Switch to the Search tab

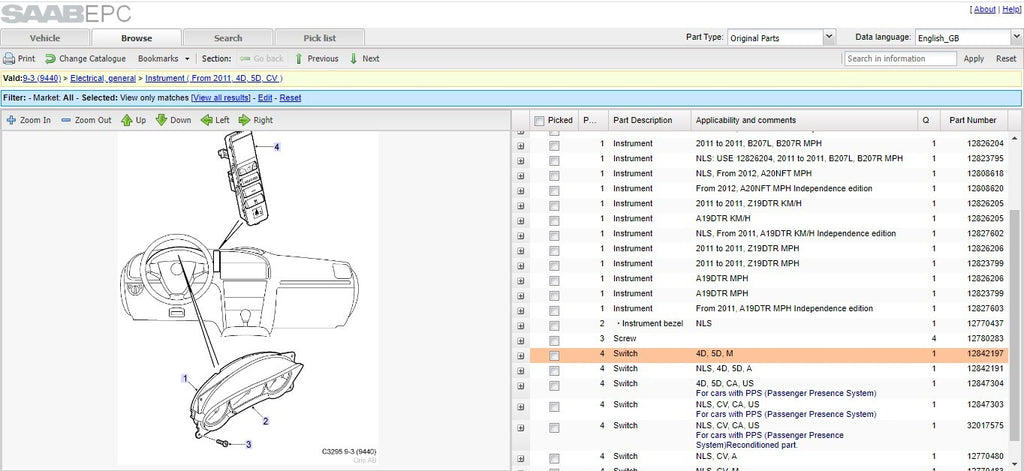[228, 38]
